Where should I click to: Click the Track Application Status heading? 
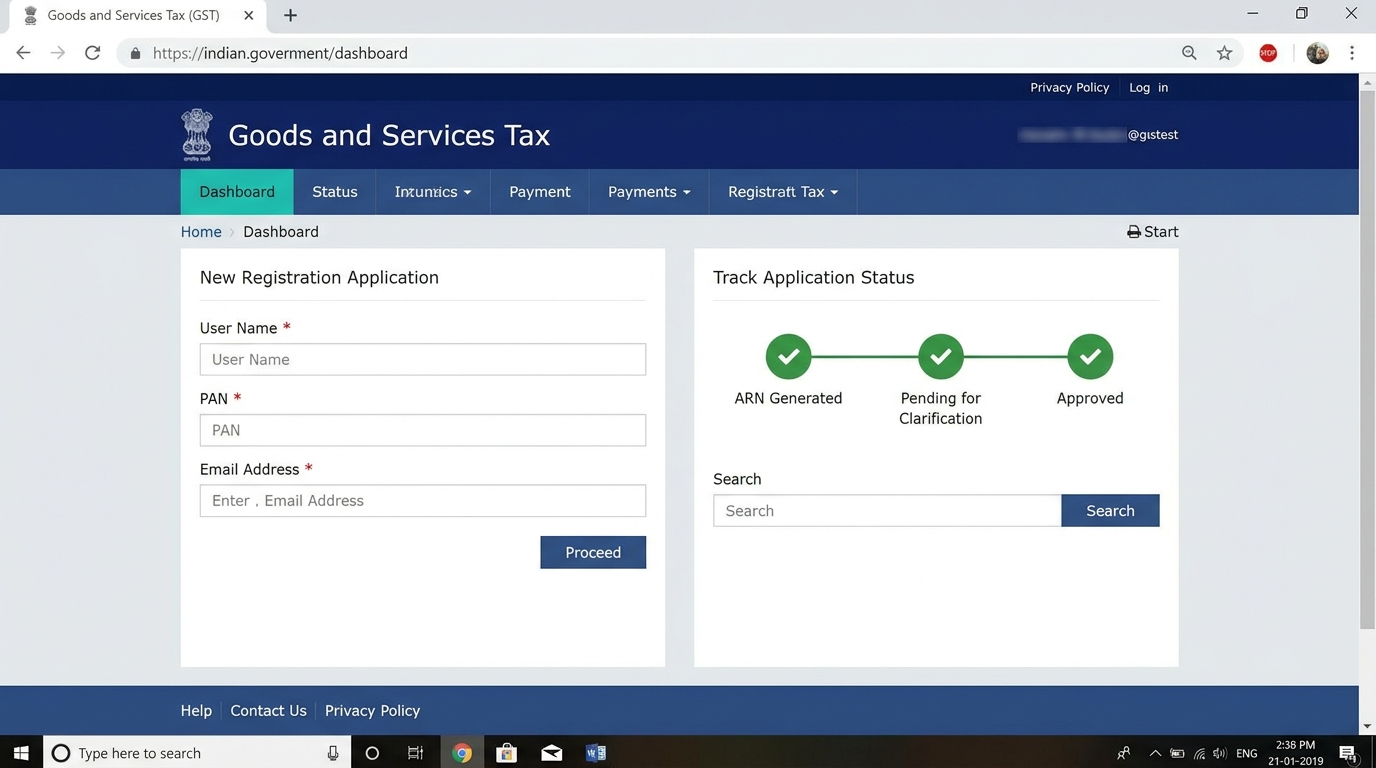click(813, 278)
